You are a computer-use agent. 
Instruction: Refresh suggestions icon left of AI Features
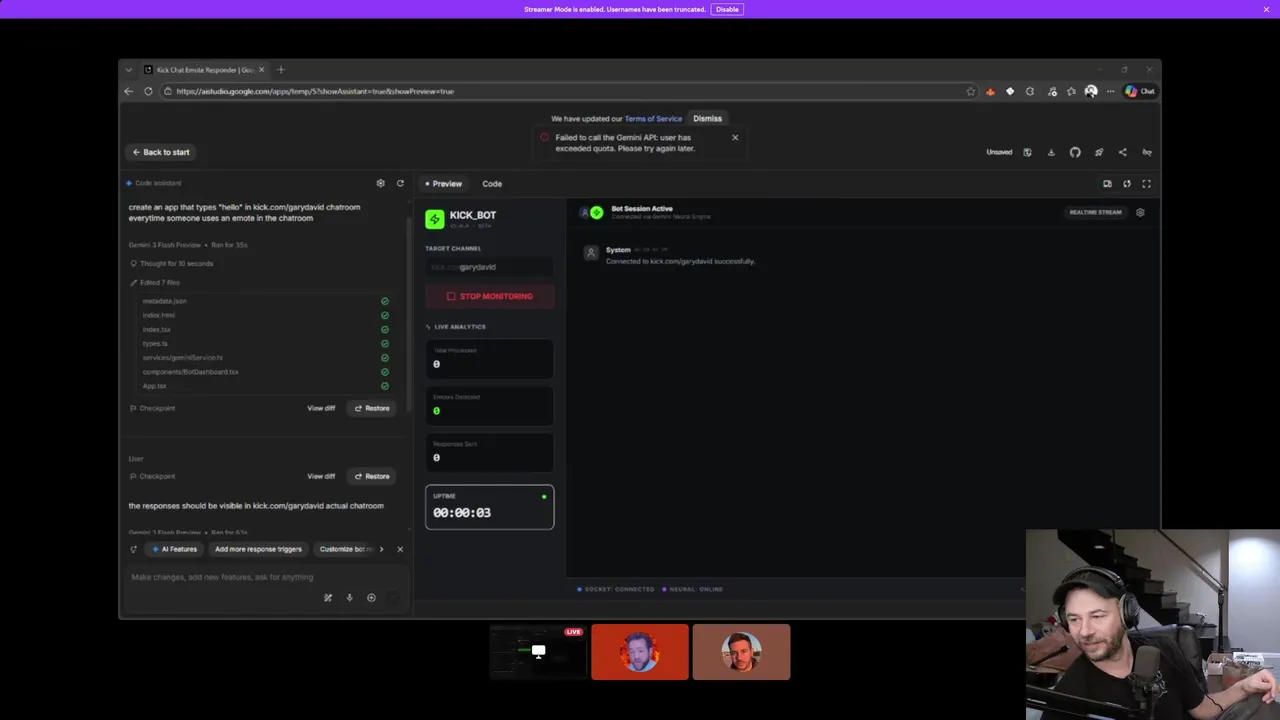pos(133,549)
